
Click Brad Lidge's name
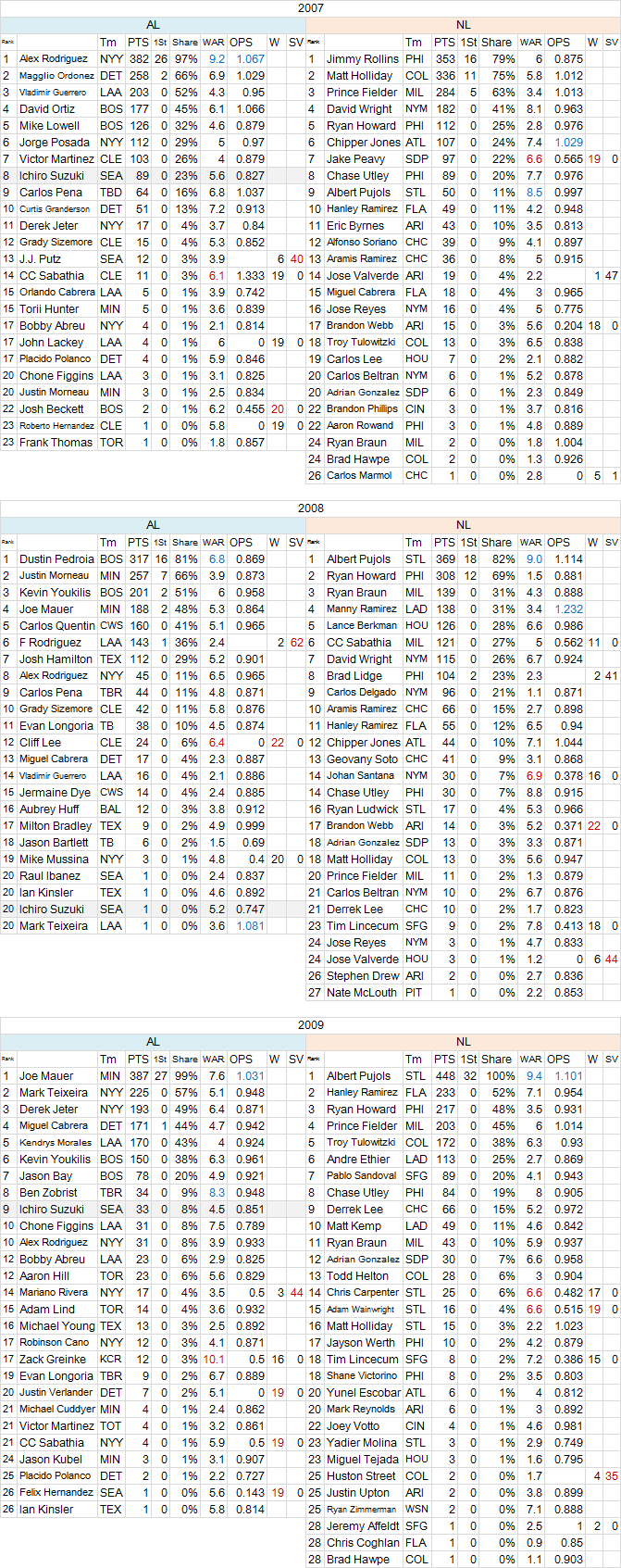click(x=354, y=676)
